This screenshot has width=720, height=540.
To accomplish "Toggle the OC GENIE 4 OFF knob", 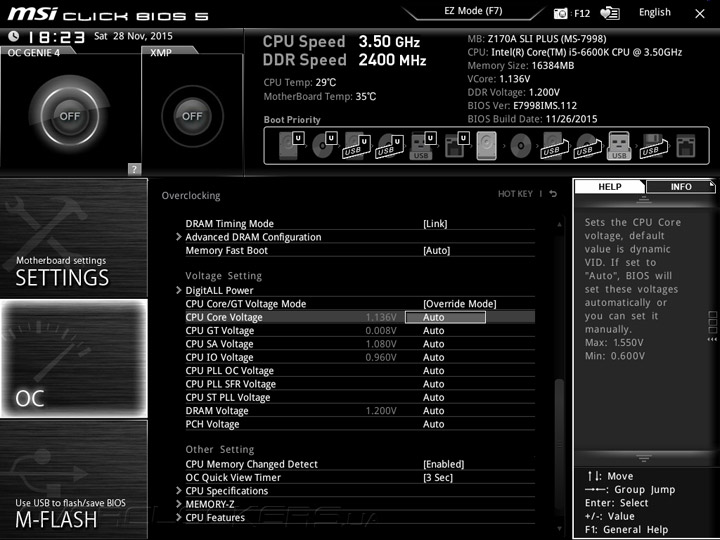I will coord(70,116).
